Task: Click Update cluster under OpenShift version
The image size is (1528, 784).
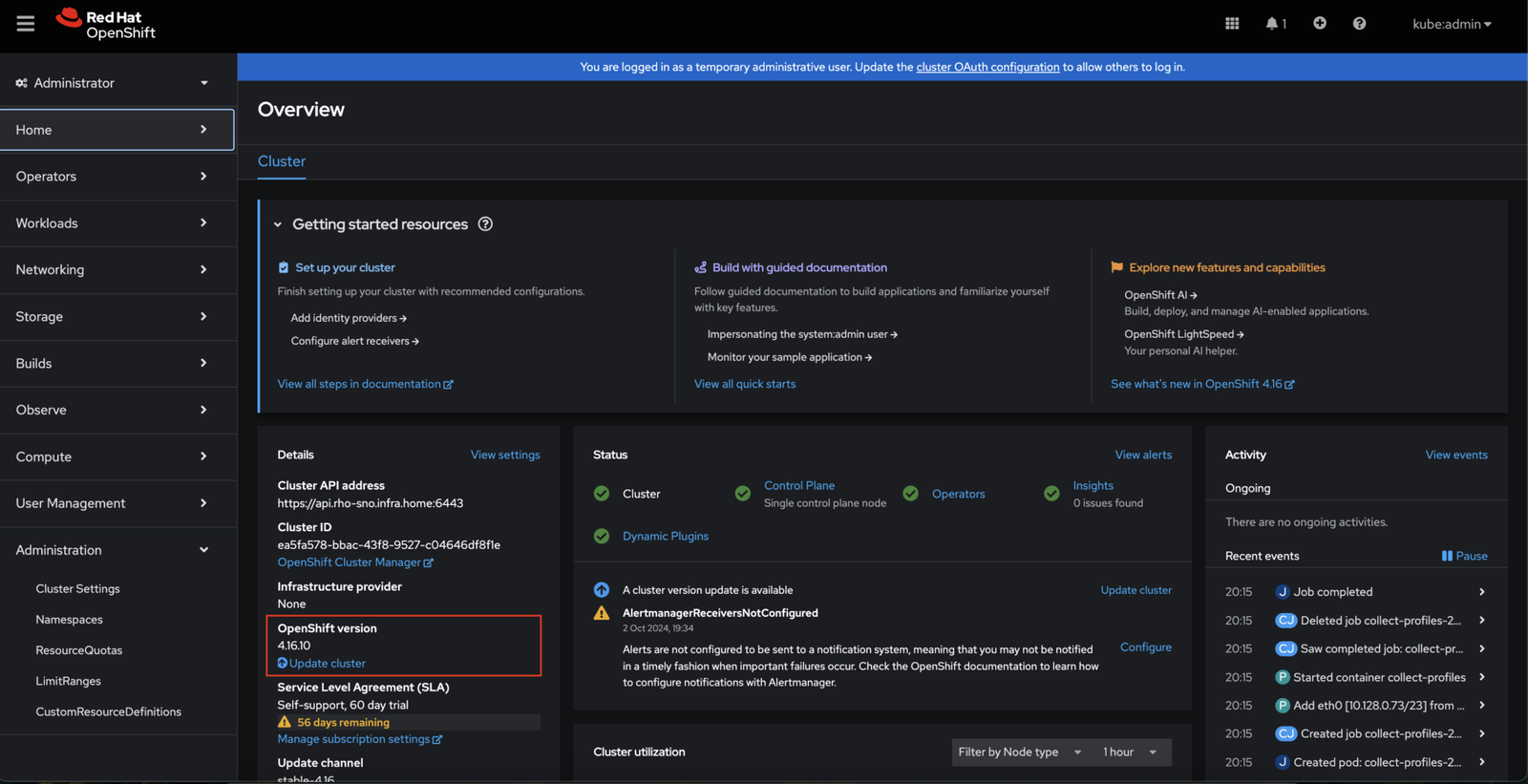Action: click(x=322, y=664)
